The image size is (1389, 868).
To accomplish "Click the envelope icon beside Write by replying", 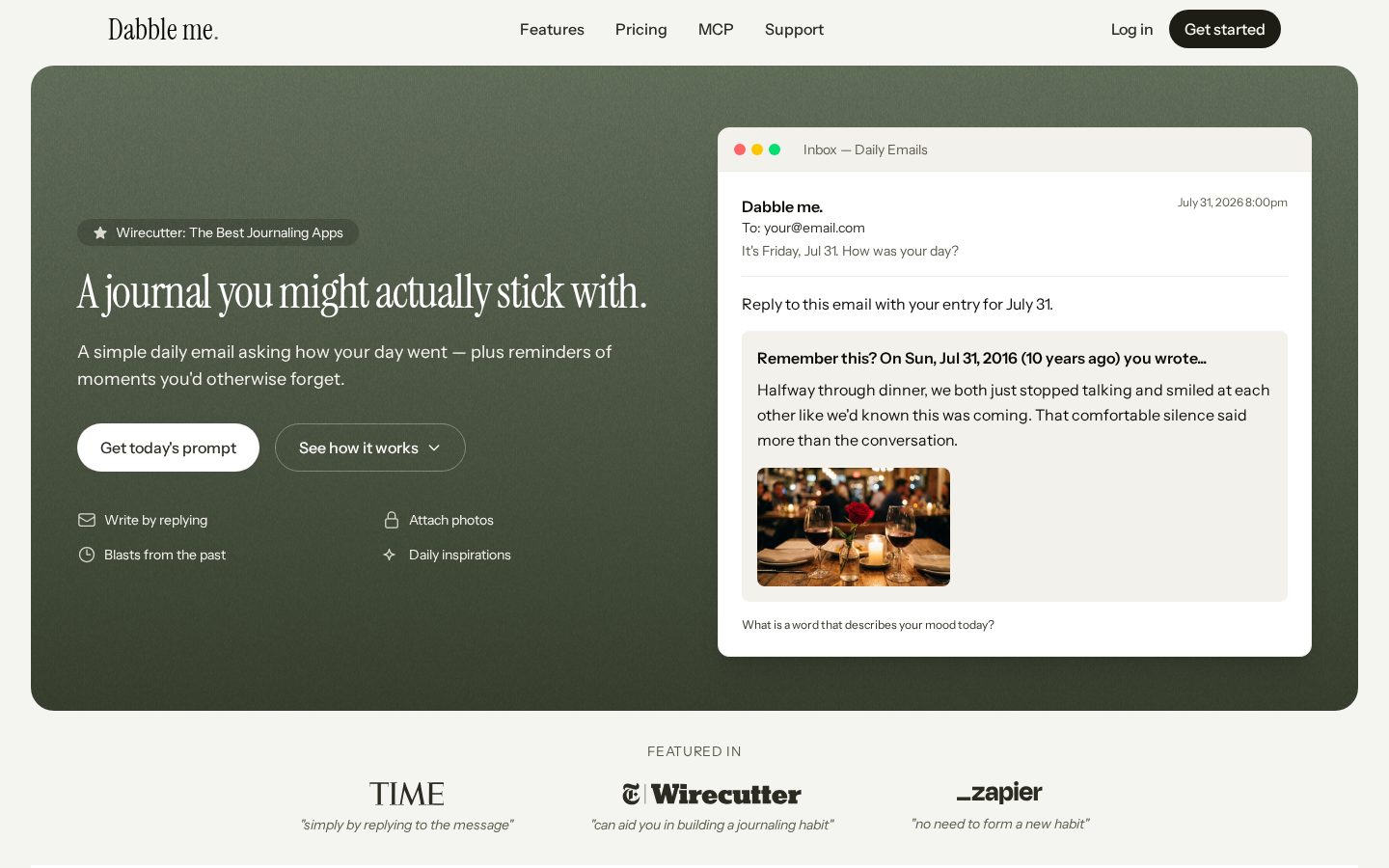I will pos(87,520).
